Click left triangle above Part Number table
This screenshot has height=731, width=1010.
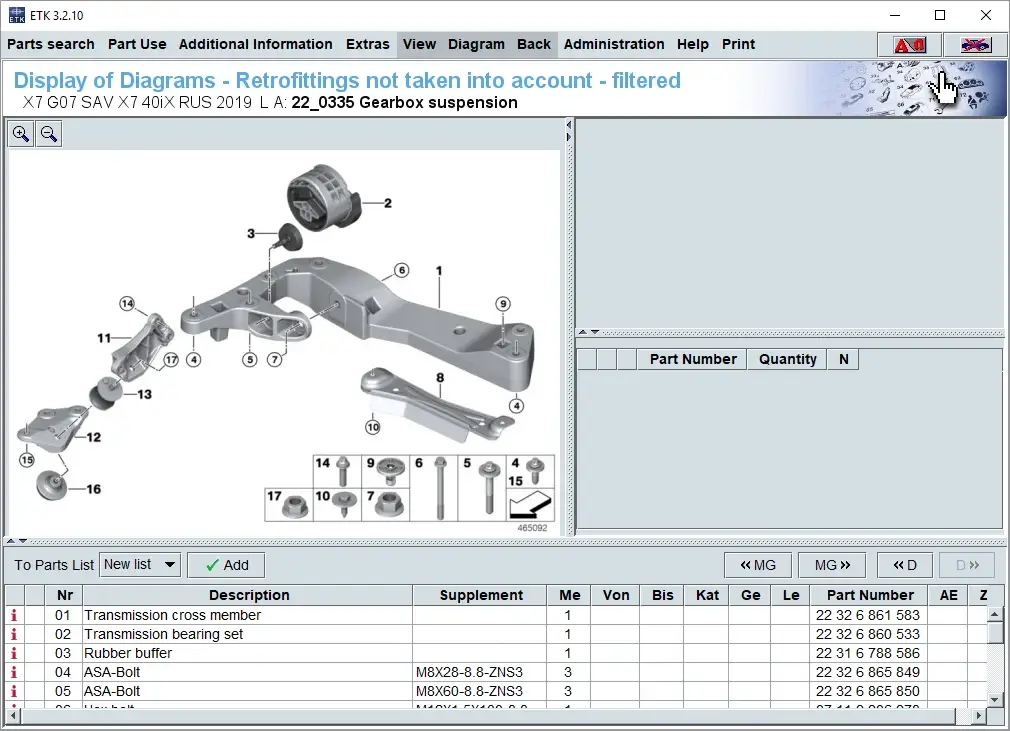(x=581, y=331)
